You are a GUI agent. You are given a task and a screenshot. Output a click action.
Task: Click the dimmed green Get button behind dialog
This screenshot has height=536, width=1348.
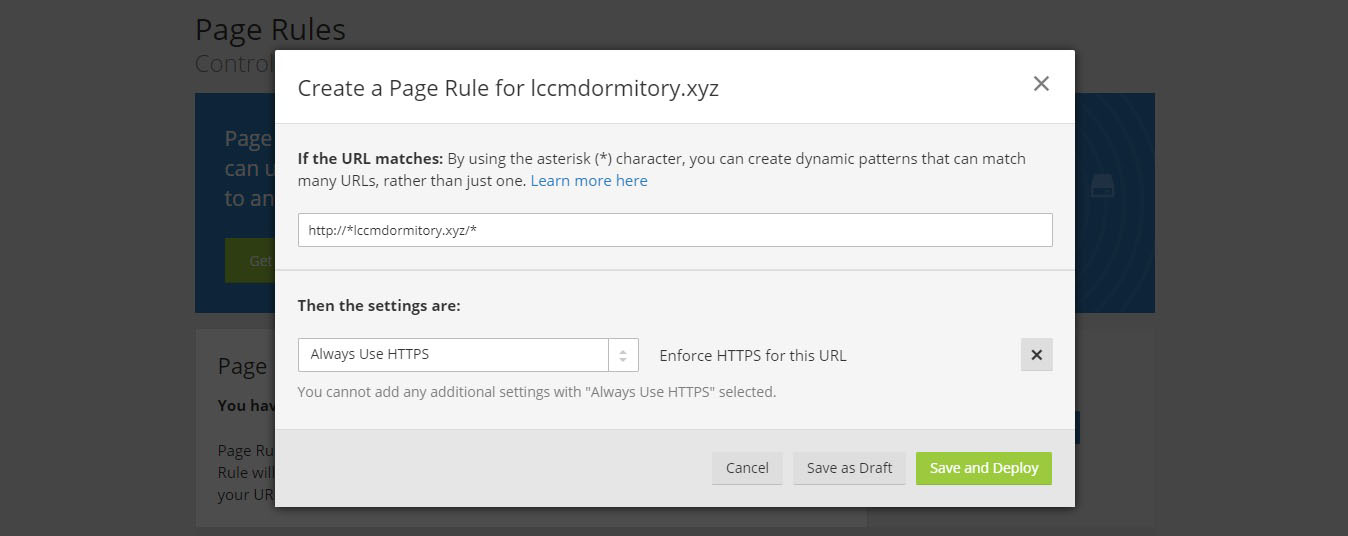250,260
